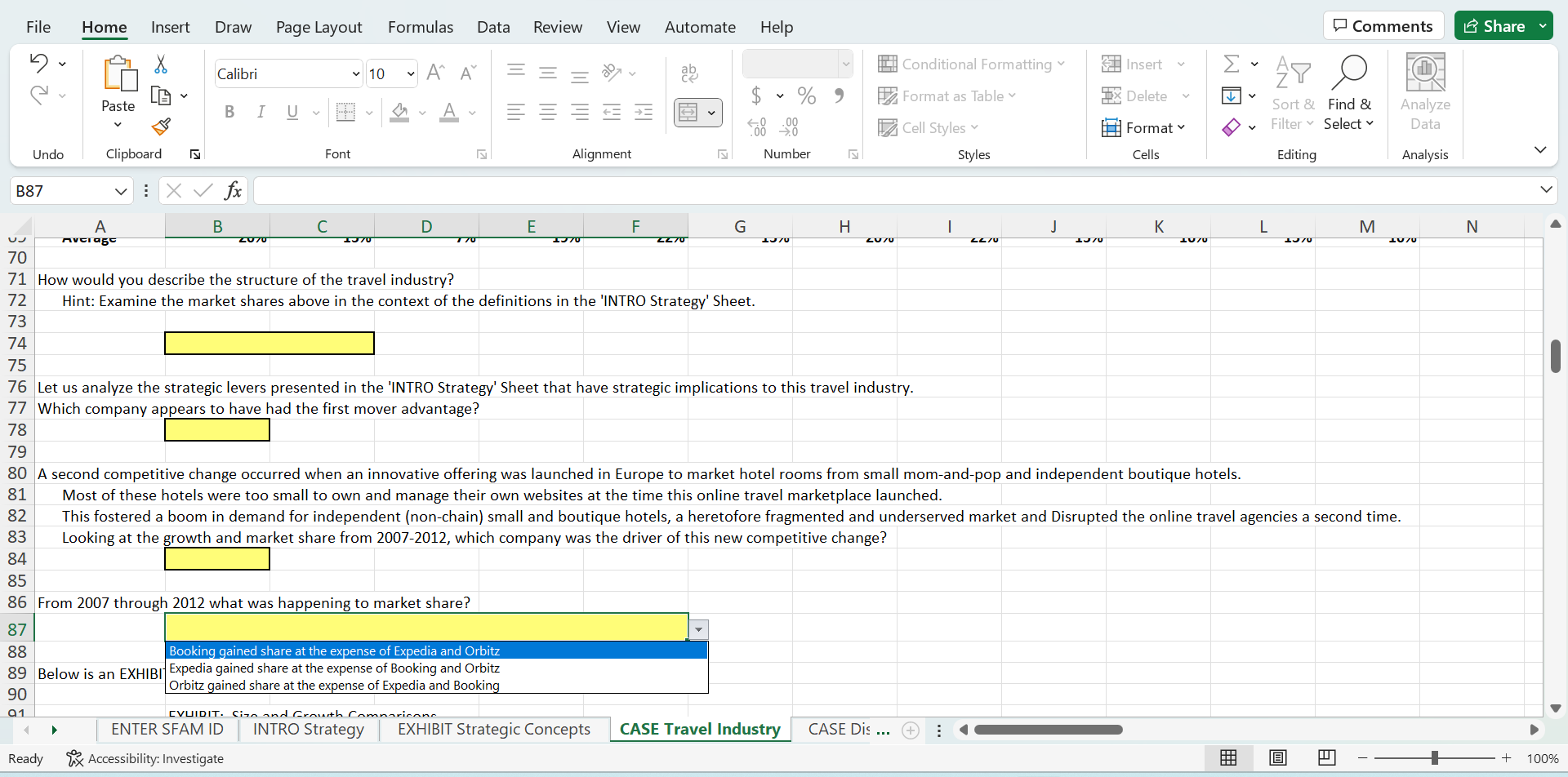Image resolution: width=1568 pixels, height=777 pixels.
Task: Click the Wrap Text icon
Action: [689, 73]
